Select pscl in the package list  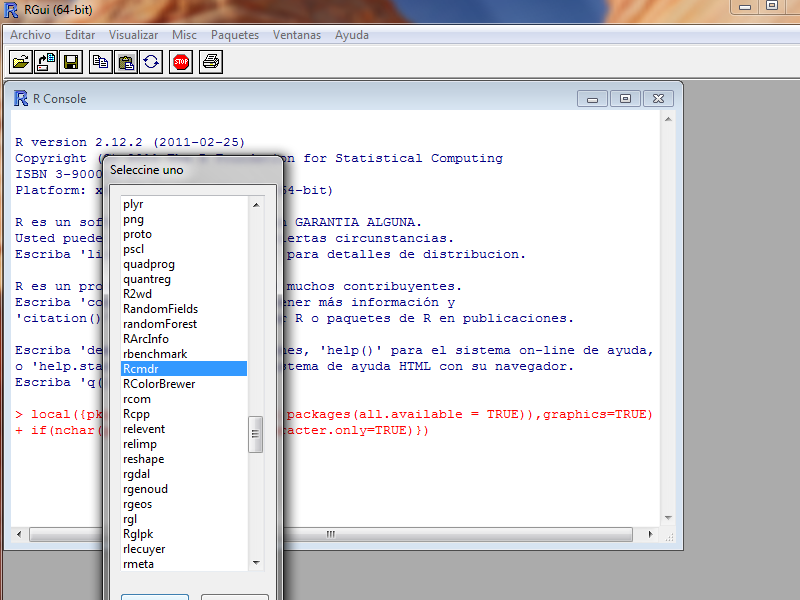184,249
